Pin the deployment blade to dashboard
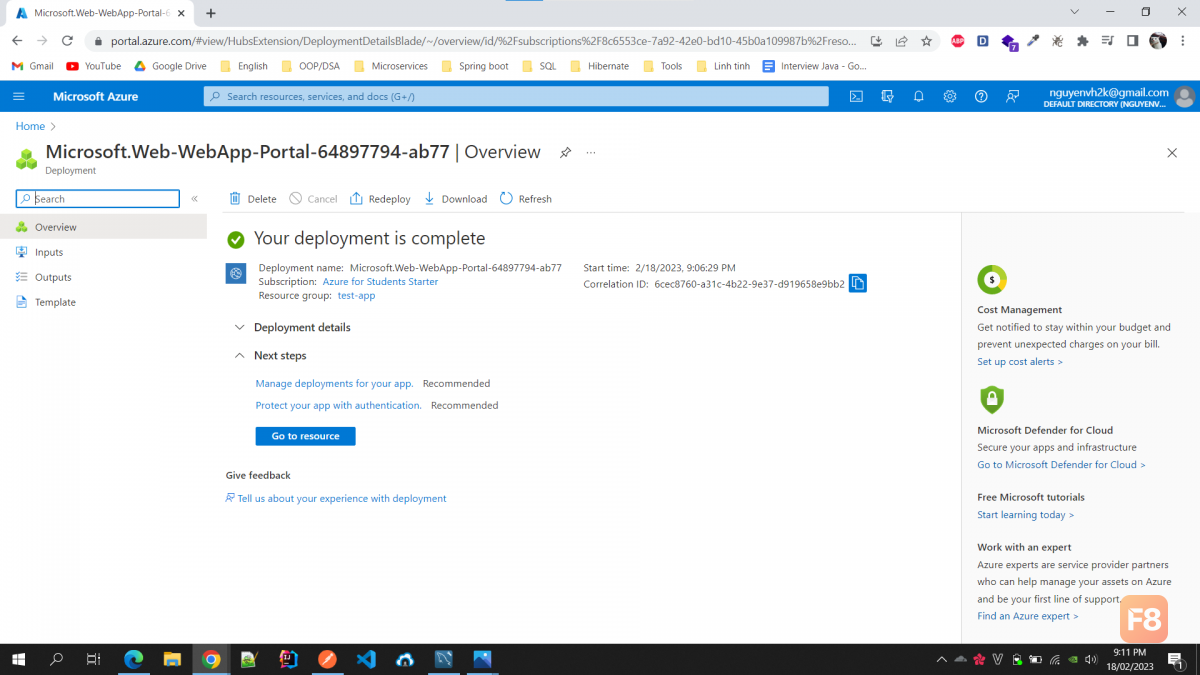The height and width of the screenshot is (675, 1200). pos(565,153)
